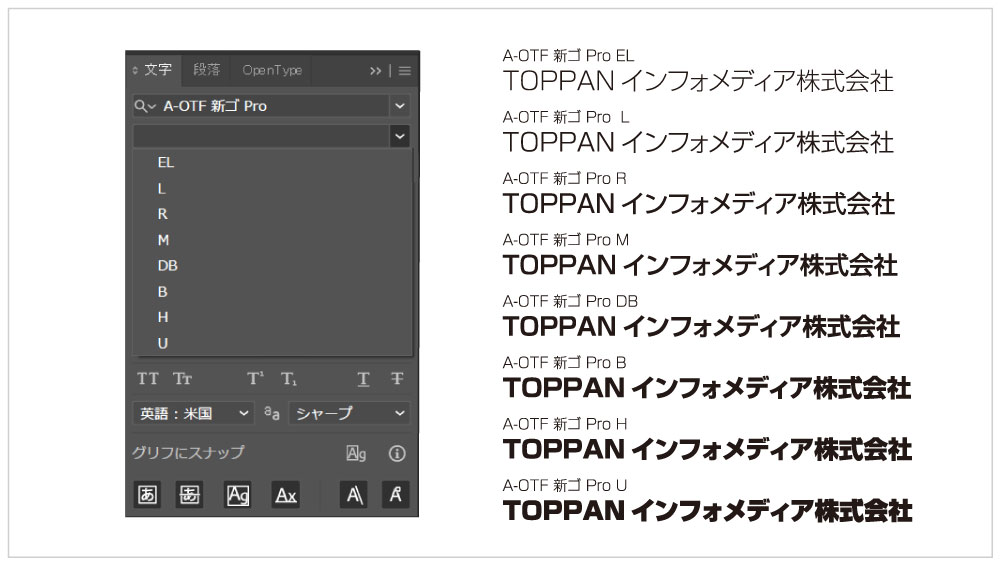Click the snap to glyph Ag icon
The width and height of the screenshot is (1000, 563).
[356, 453]
